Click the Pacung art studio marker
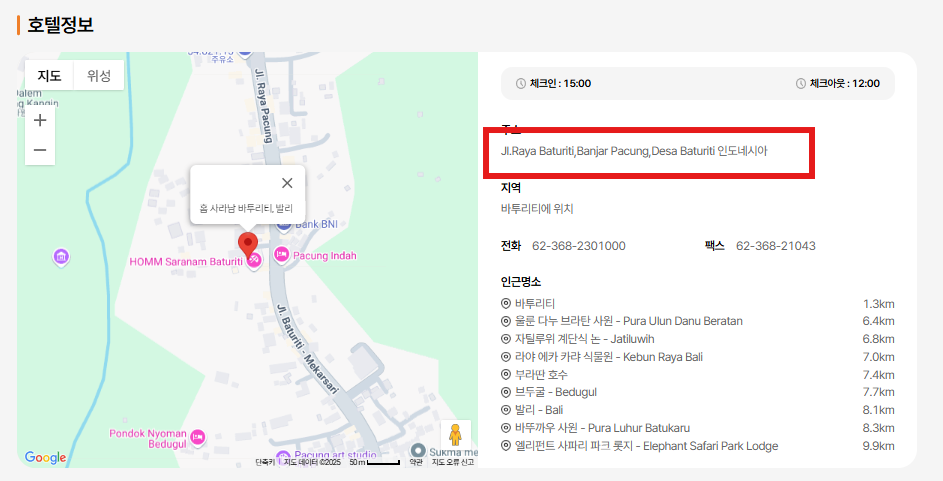The image size is (943, 481). click(283, 457)
